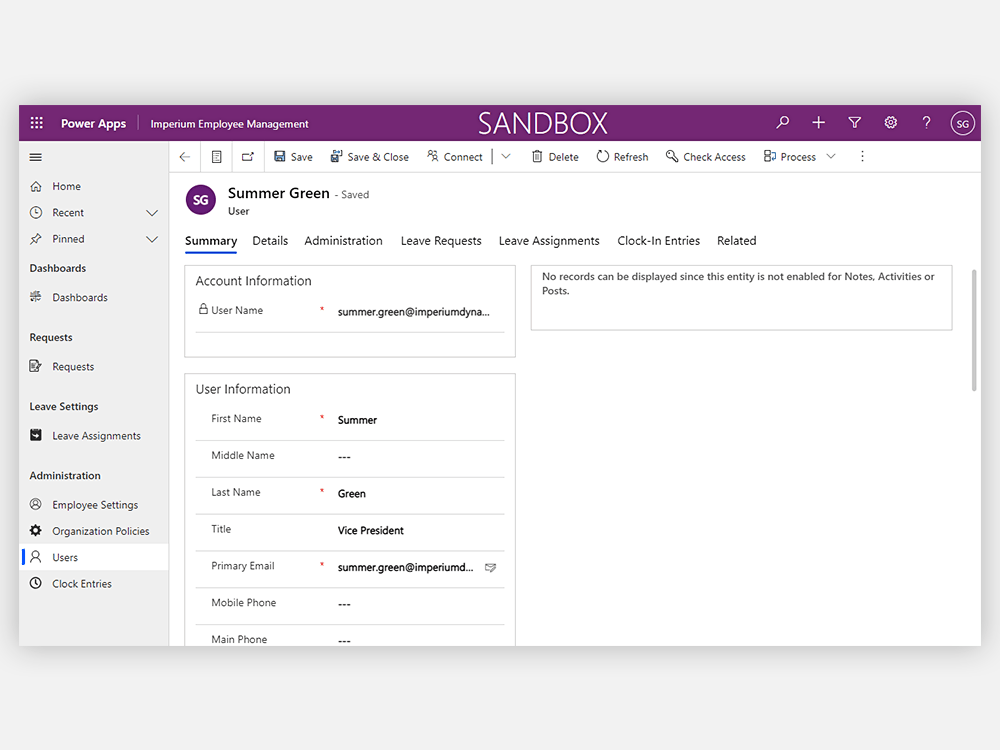Click the Middle Name field
This screenshot has width=1000, height=750.
click(x=420, y=457)
